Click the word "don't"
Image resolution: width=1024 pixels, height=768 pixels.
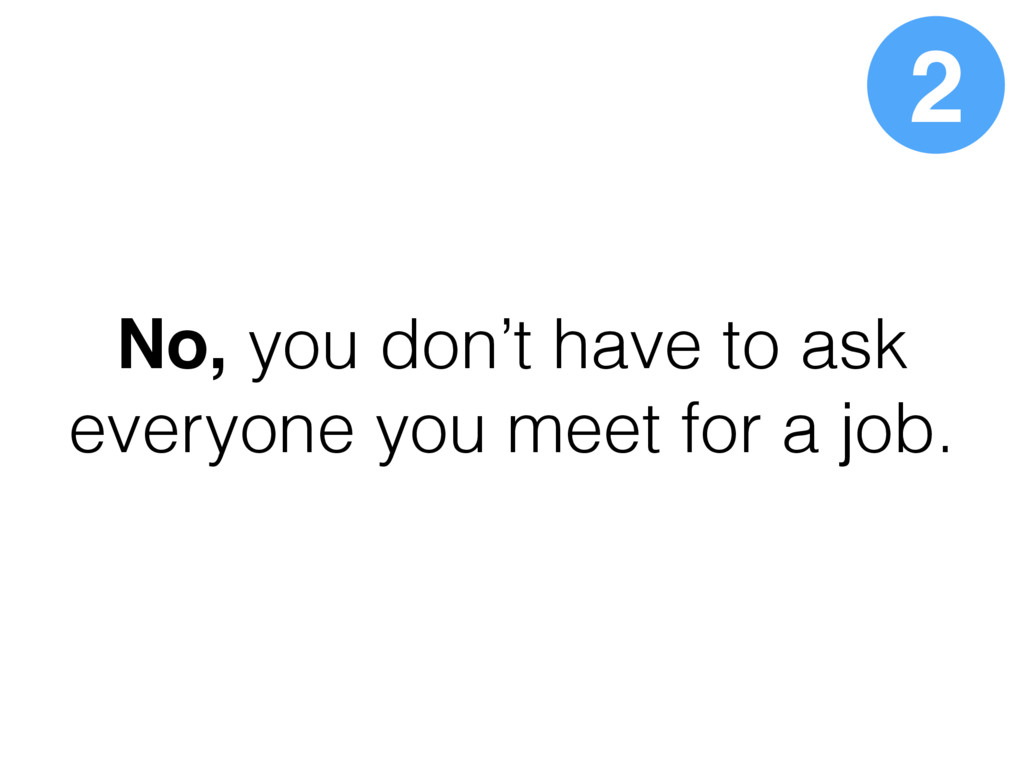[x=457, y=344]
